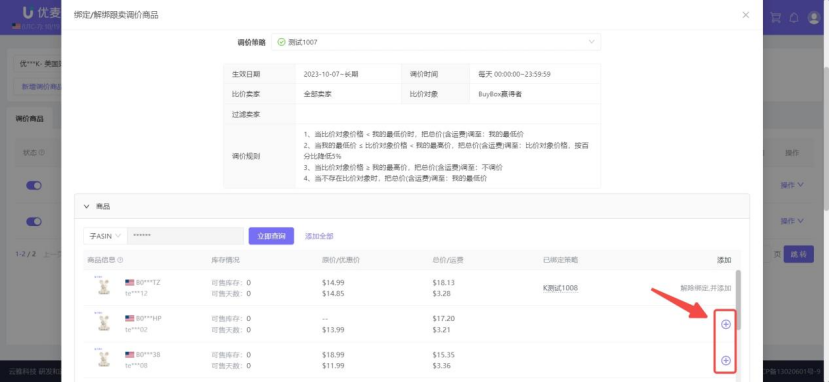
Task: Click the 库存情况 column header
Action: click(225, 260)
